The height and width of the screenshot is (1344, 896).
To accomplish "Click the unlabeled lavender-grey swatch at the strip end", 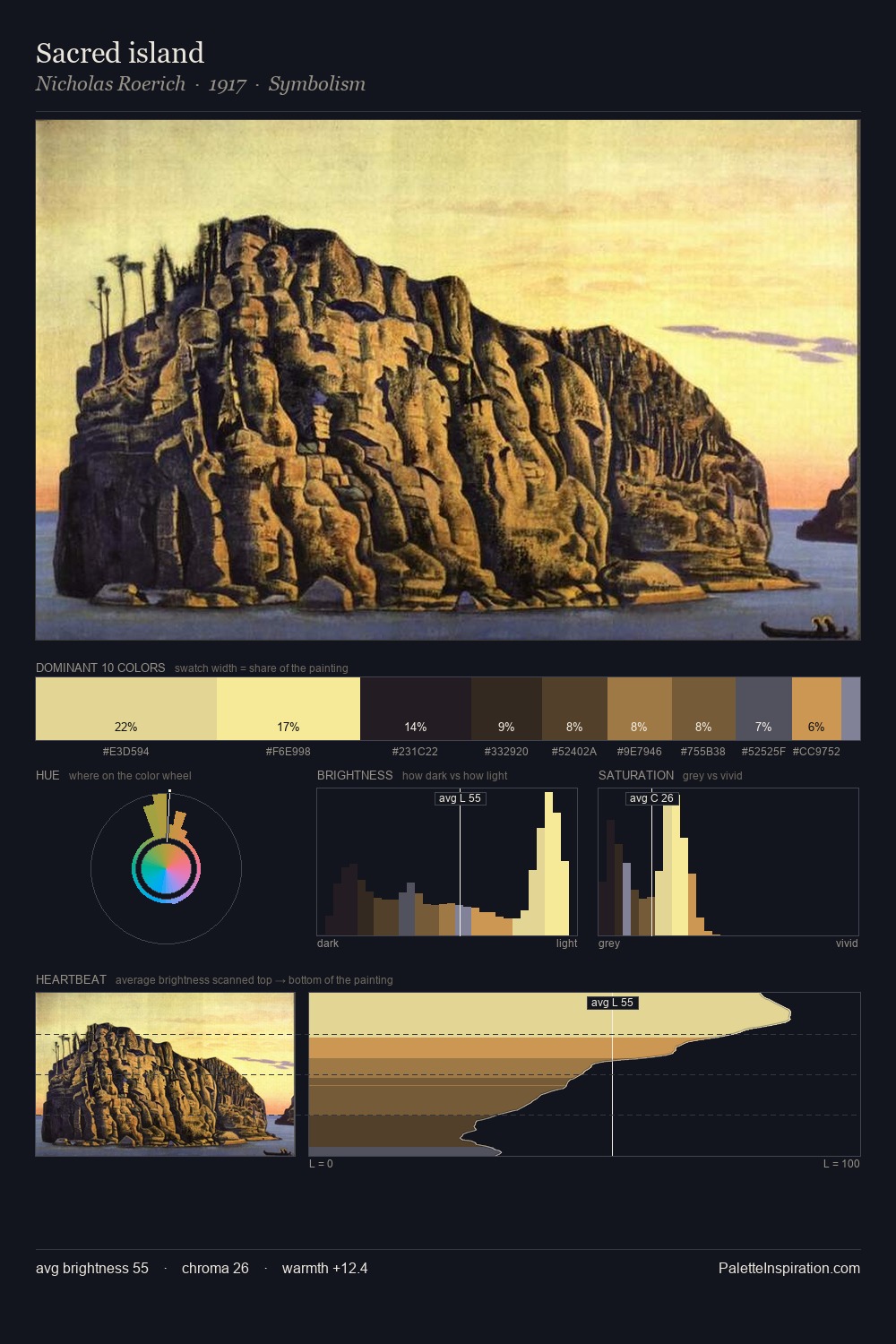I will pyautogui.click(x=851, y=709).
